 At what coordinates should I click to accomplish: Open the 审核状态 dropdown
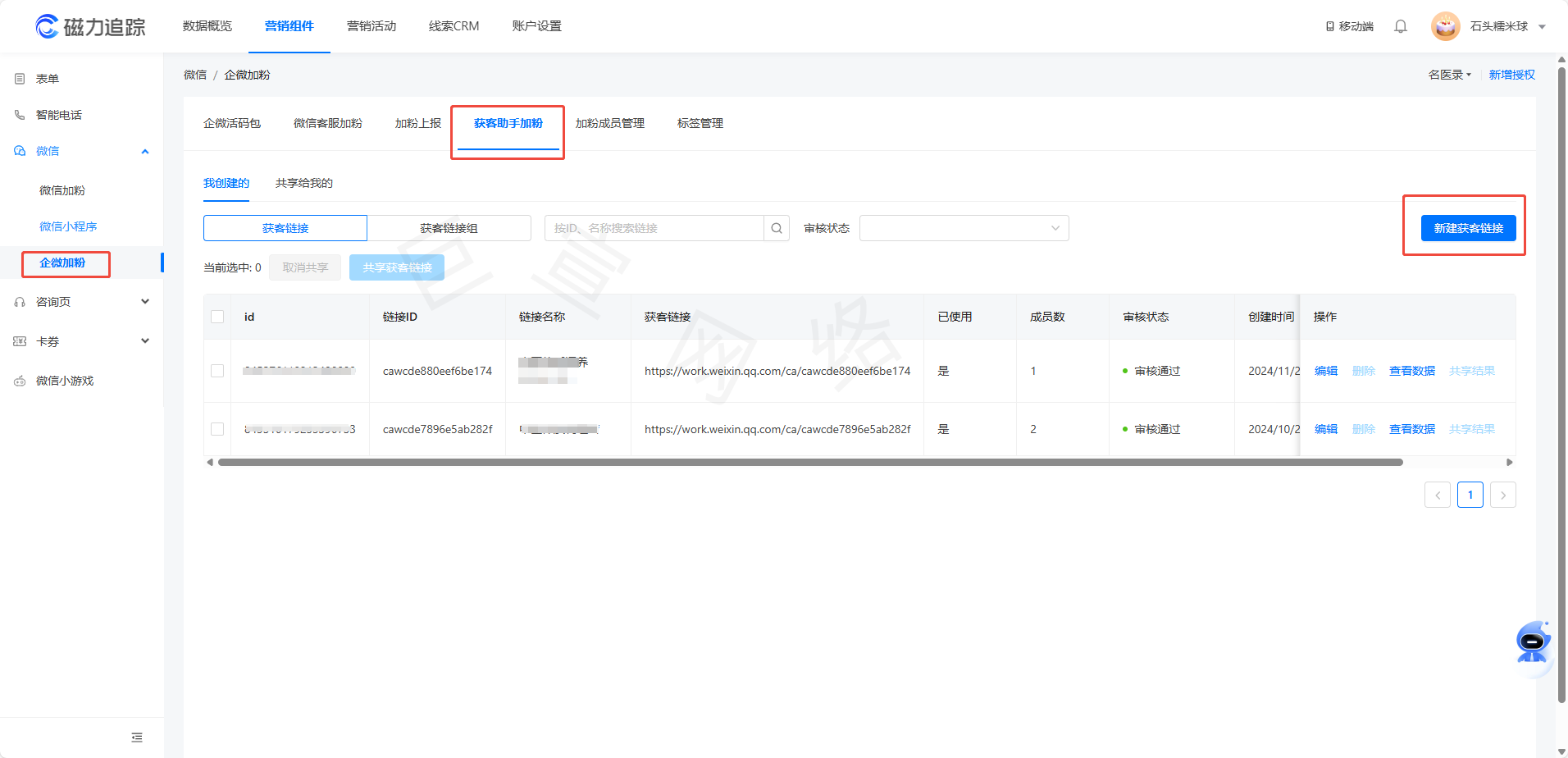(964, 228)
